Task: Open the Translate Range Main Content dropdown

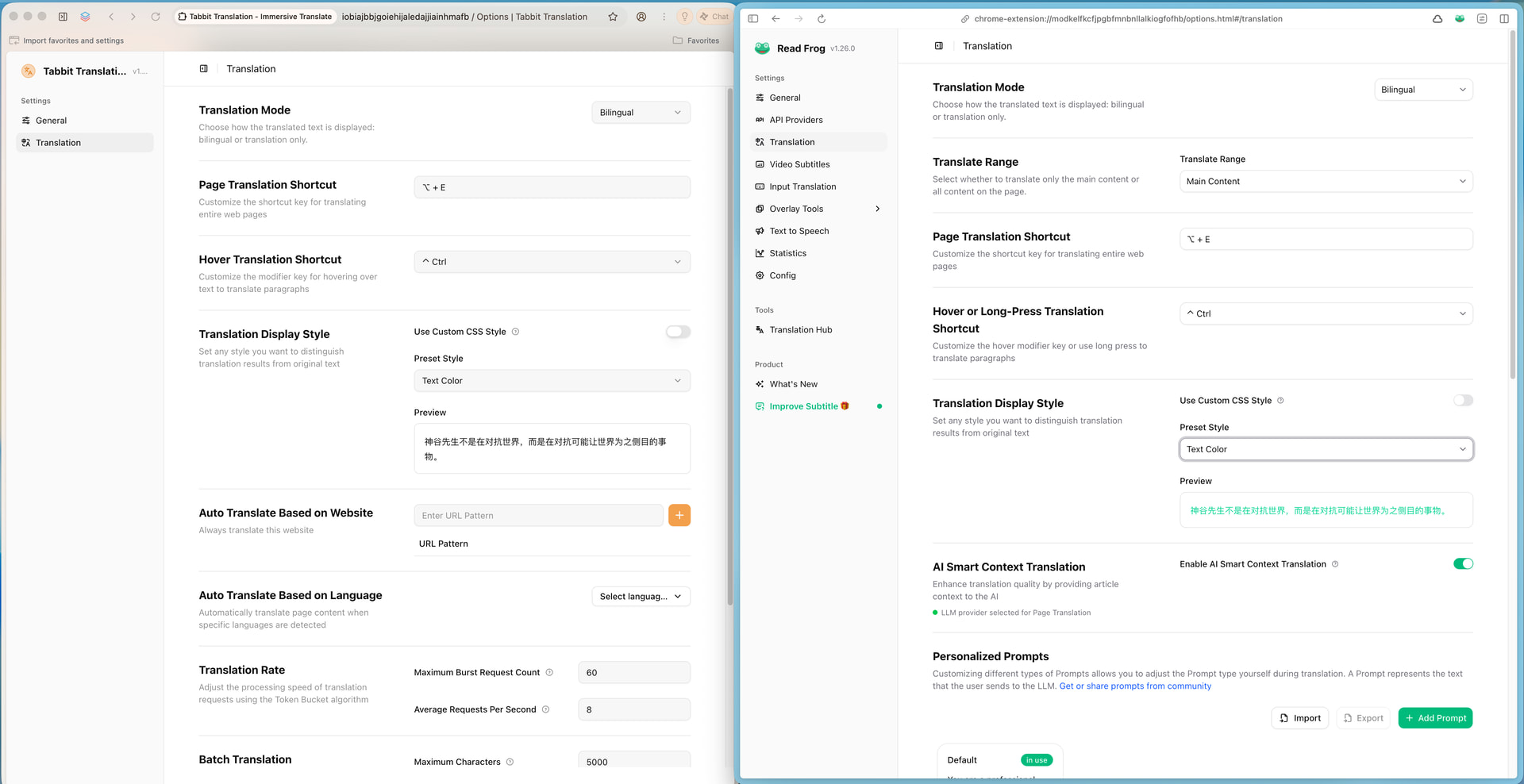Action: [x=1326, y=182]
